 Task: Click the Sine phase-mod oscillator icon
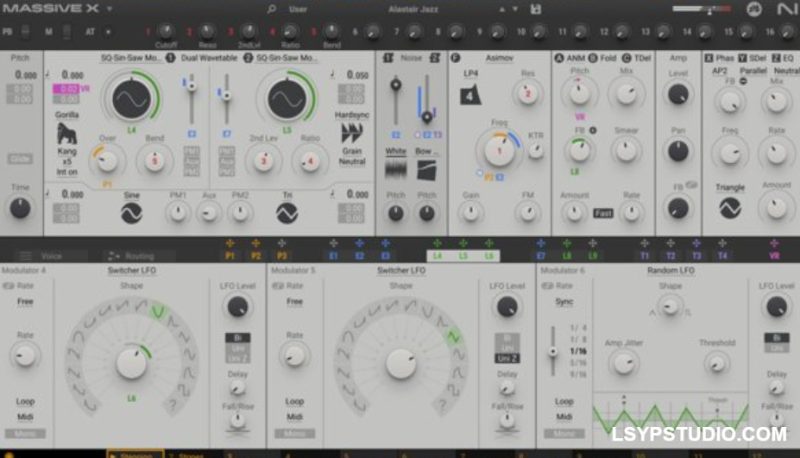tap(131, 213)
